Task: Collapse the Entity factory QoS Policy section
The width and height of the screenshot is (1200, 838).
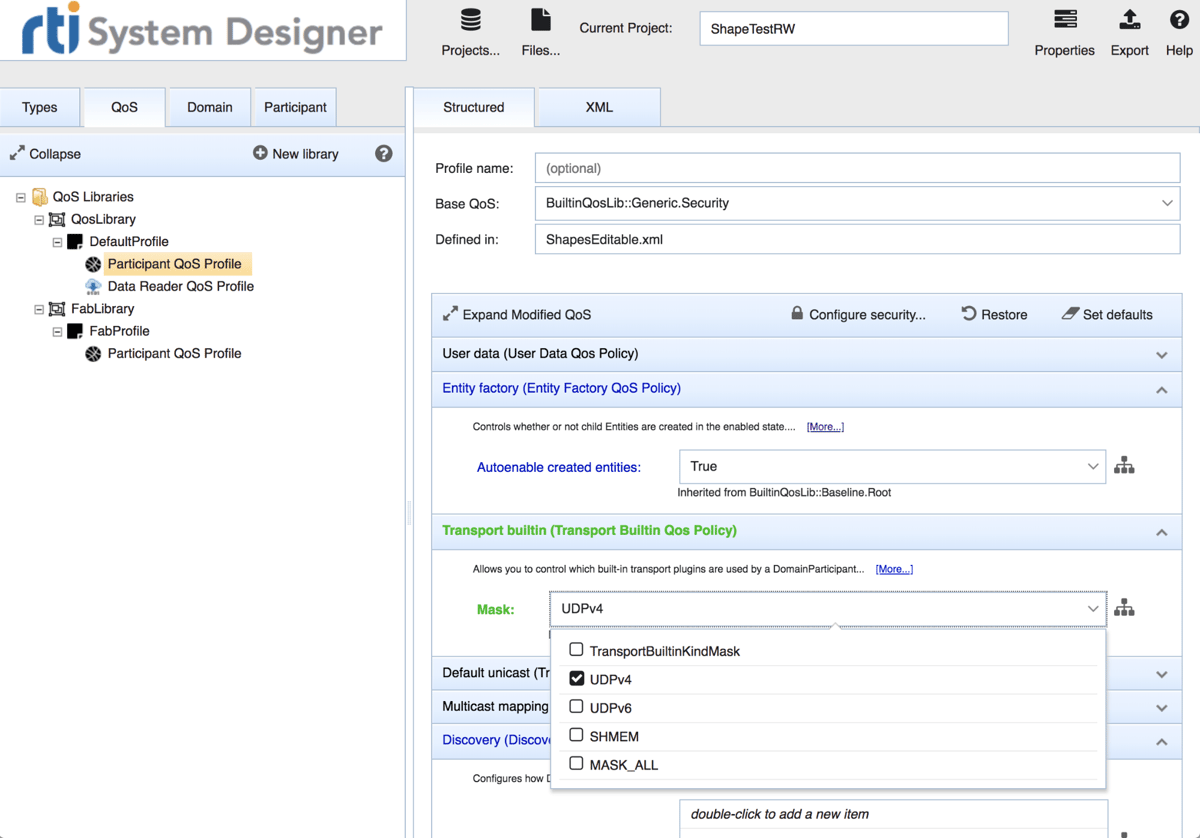Action: [1161, 390]
